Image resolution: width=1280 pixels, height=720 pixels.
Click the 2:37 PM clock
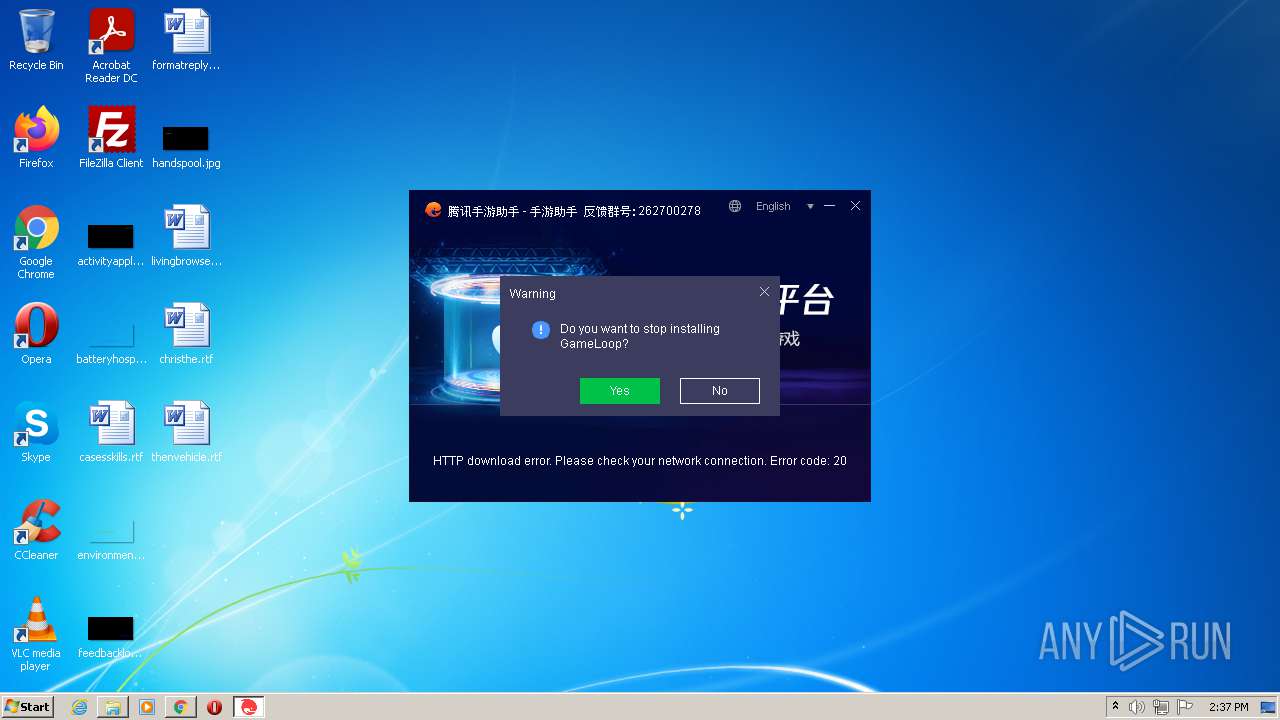tap(1229, 707)
